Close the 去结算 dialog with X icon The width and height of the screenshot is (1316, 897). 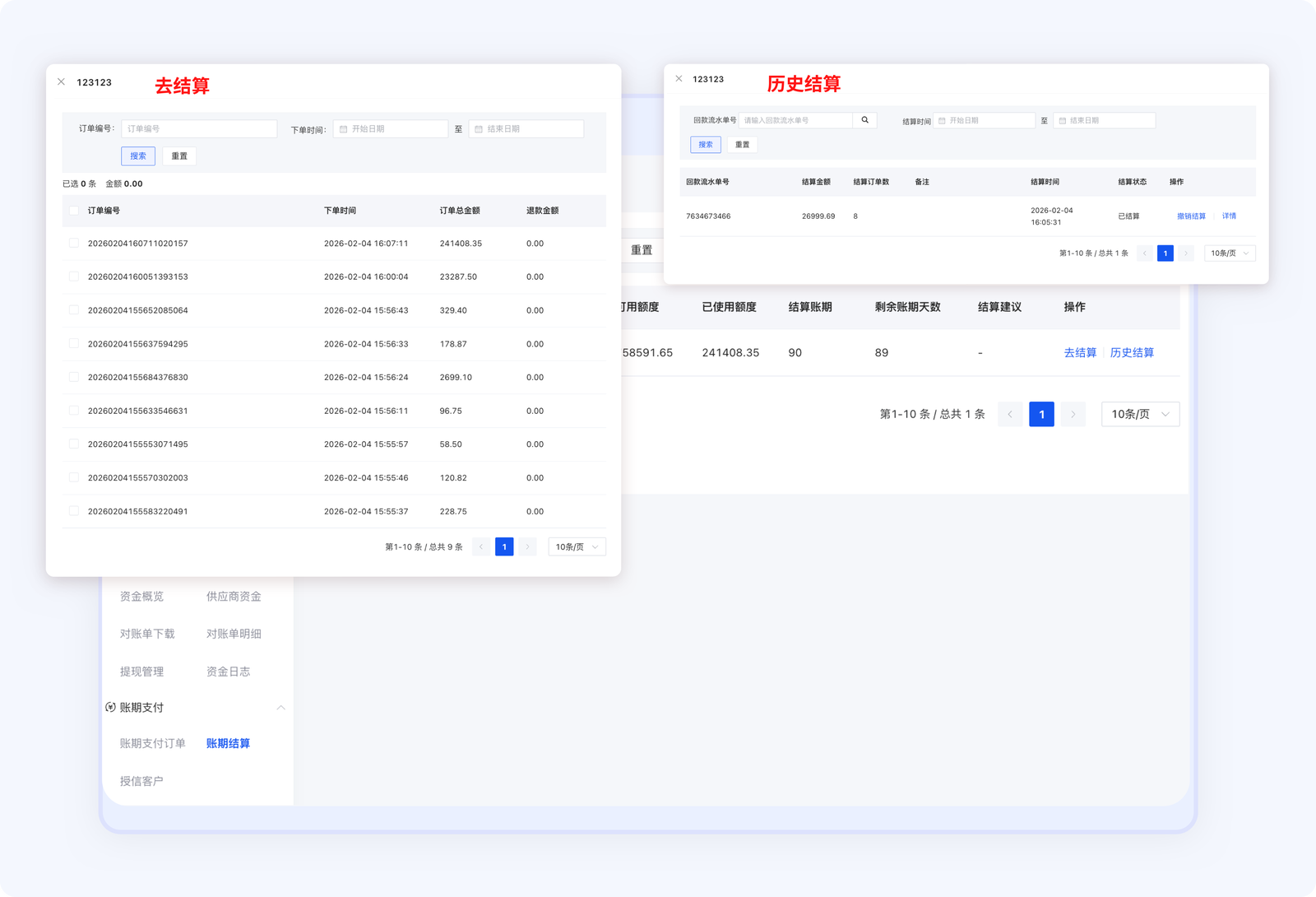[61, 82]
